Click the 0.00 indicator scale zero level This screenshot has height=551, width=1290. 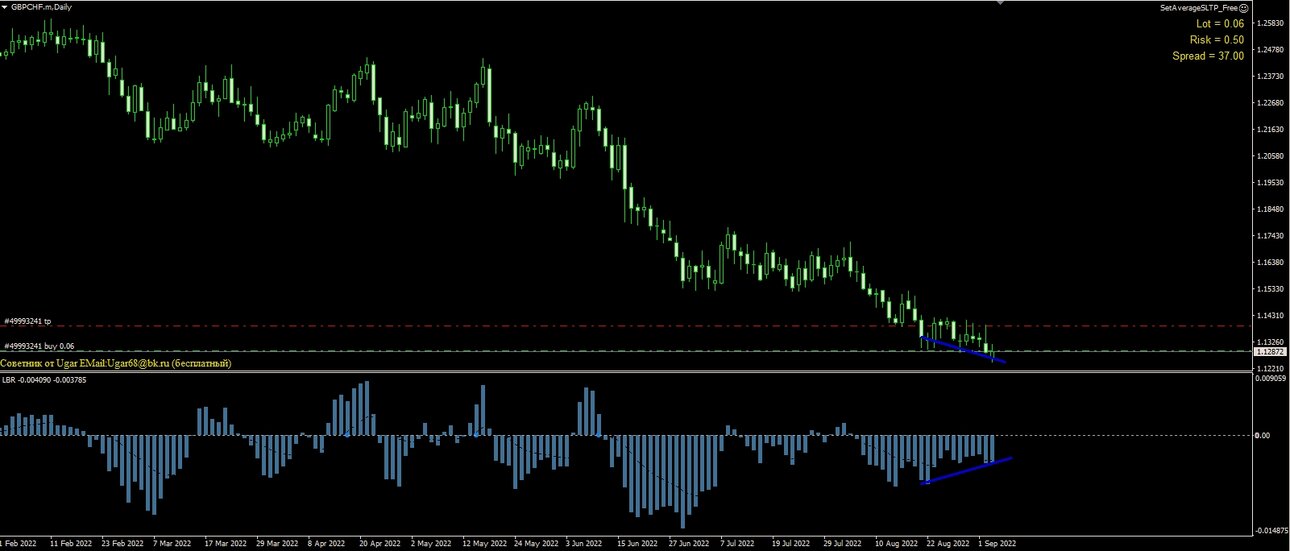pyautogui.click(x=1264, y=435)
